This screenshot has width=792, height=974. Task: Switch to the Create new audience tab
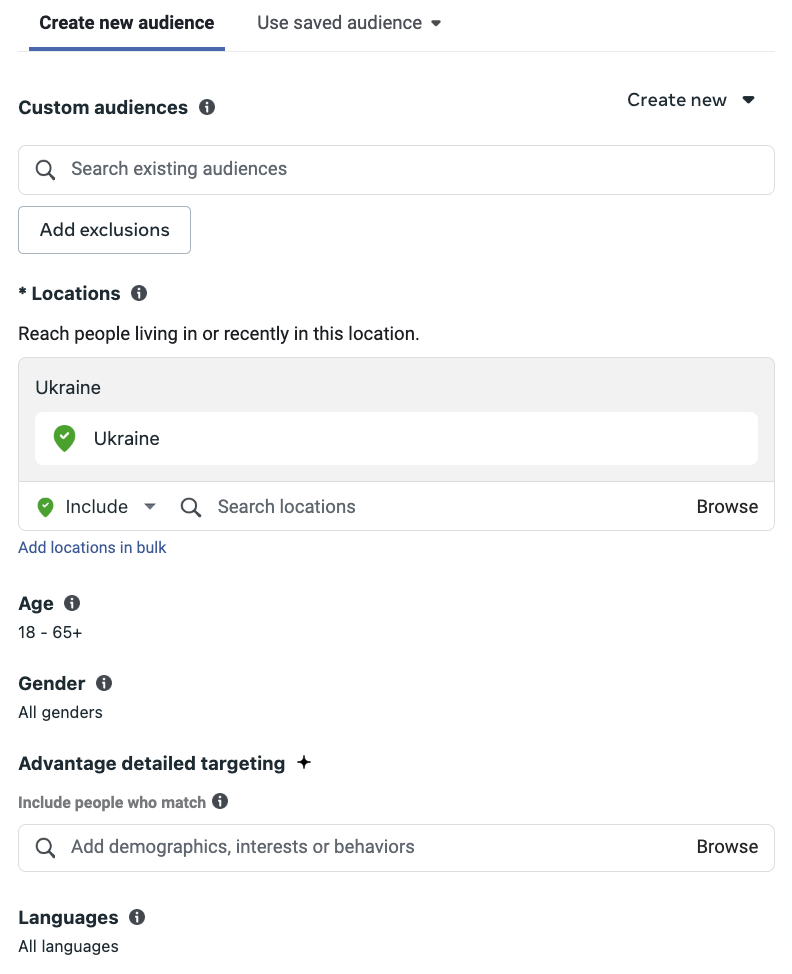click(127, 23)
